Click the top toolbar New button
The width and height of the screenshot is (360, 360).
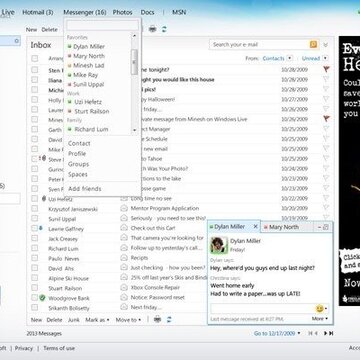(x=31, y=30)
